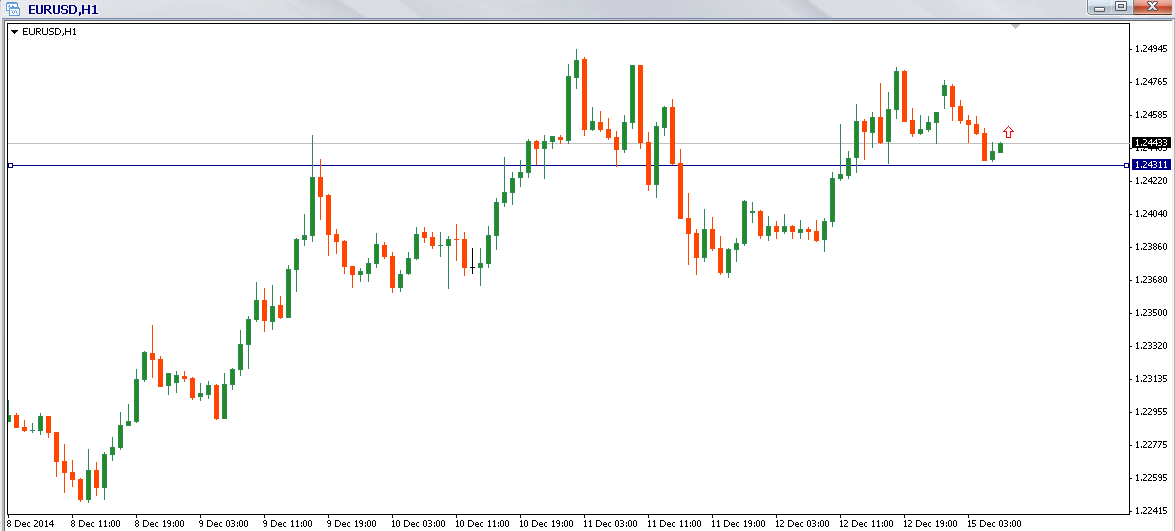This screenshot has width=1175, height=531.
Task: Select the right handle of the blue horizontal line
Action: (1127, 165)
